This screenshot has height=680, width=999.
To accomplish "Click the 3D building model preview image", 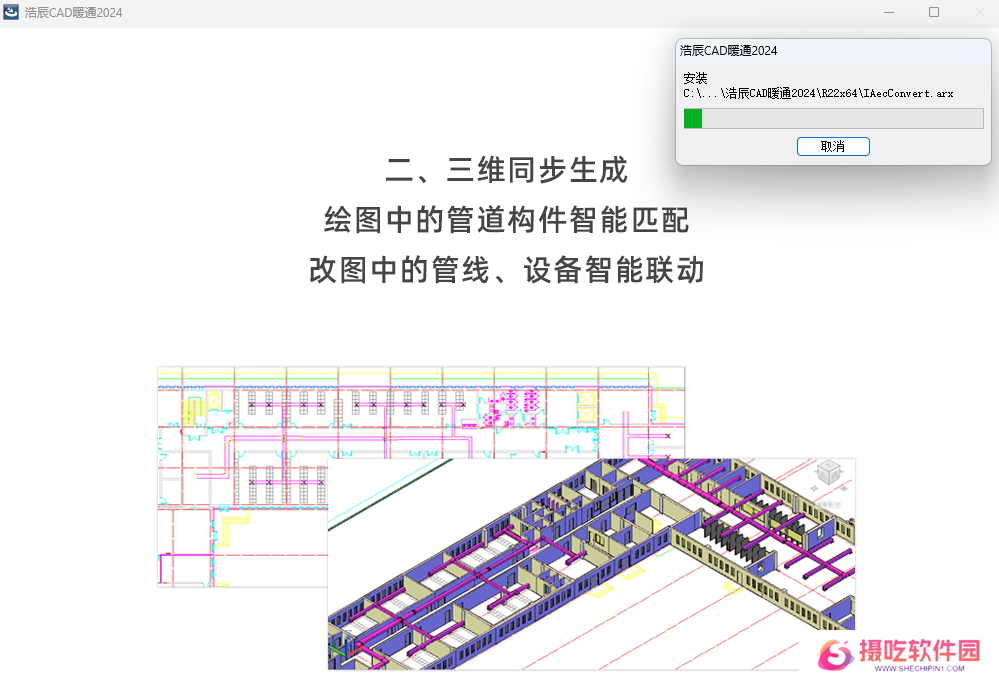I will pyautogui.click(x=591, y=564).
